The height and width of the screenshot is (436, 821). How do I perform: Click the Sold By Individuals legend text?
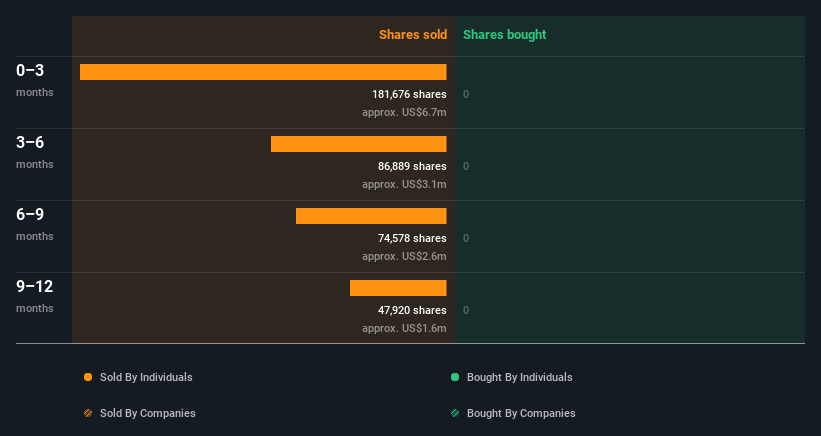tap(146, 377)
